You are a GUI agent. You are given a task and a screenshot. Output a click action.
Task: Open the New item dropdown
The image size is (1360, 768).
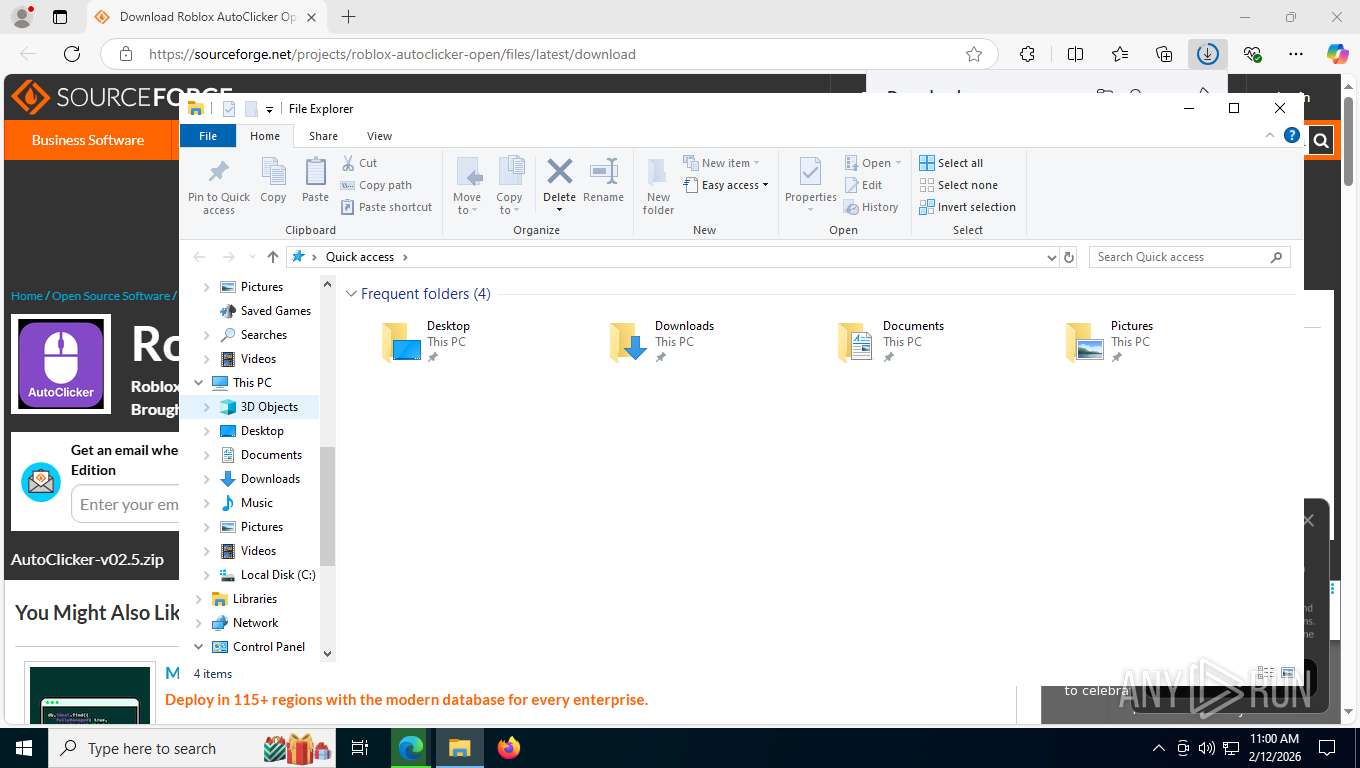tap(722, 163)
